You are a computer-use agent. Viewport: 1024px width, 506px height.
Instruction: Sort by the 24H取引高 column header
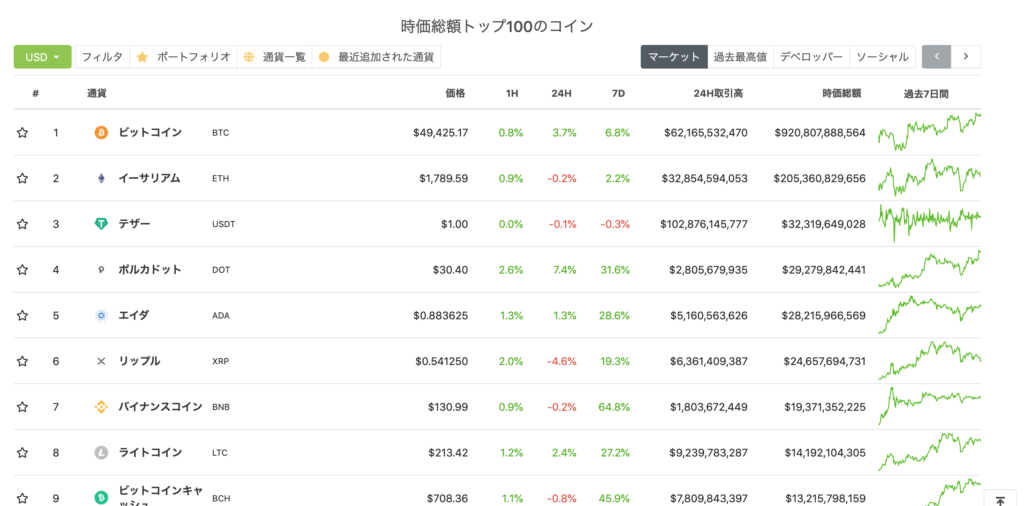[718, 93]
